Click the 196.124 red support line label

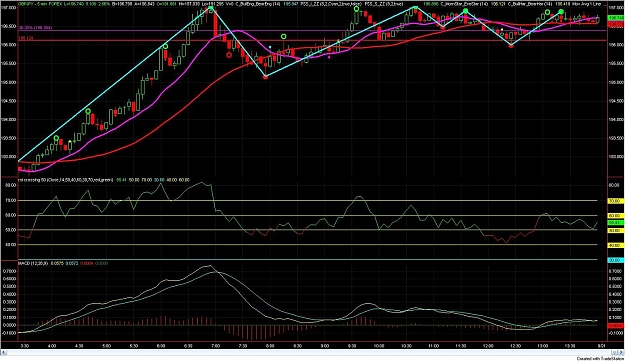pos(26,38)
